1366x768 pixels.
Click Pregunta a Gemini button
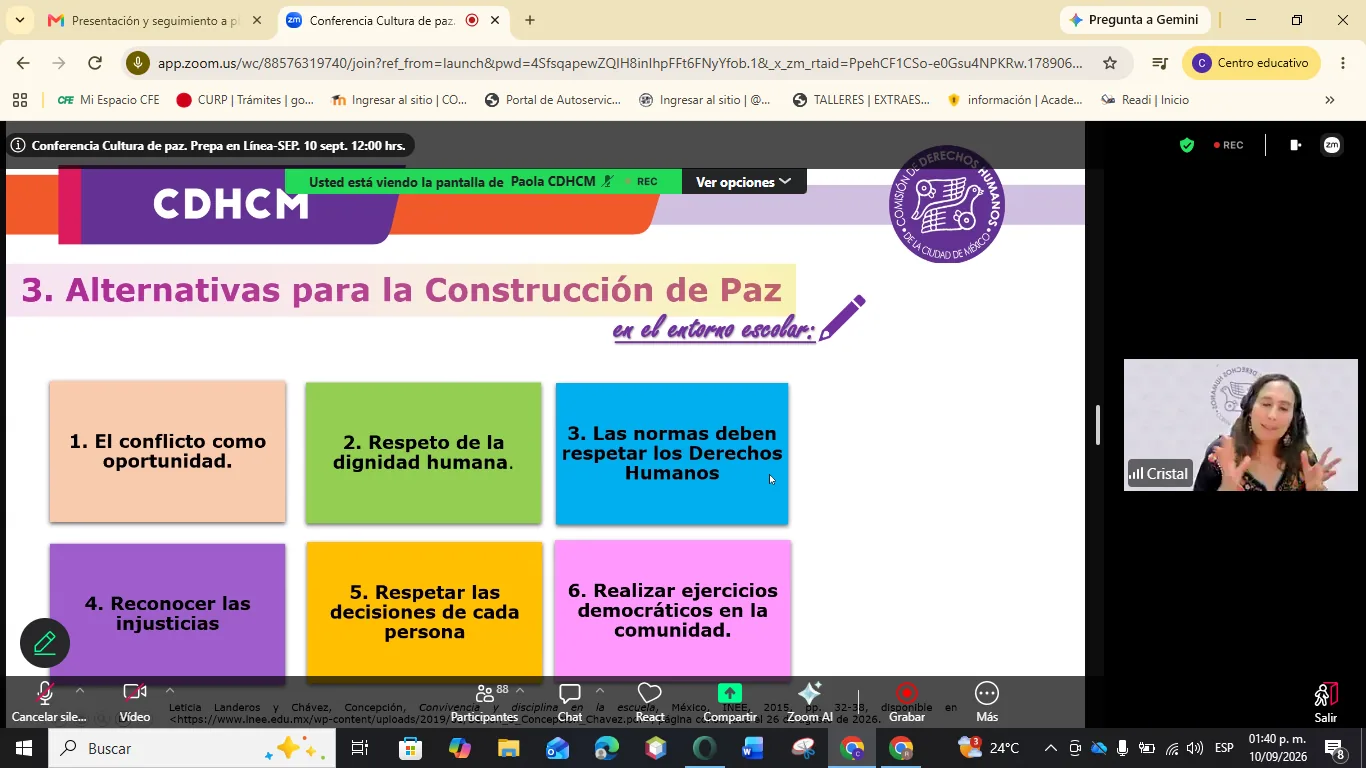[x=1135, y=20]
